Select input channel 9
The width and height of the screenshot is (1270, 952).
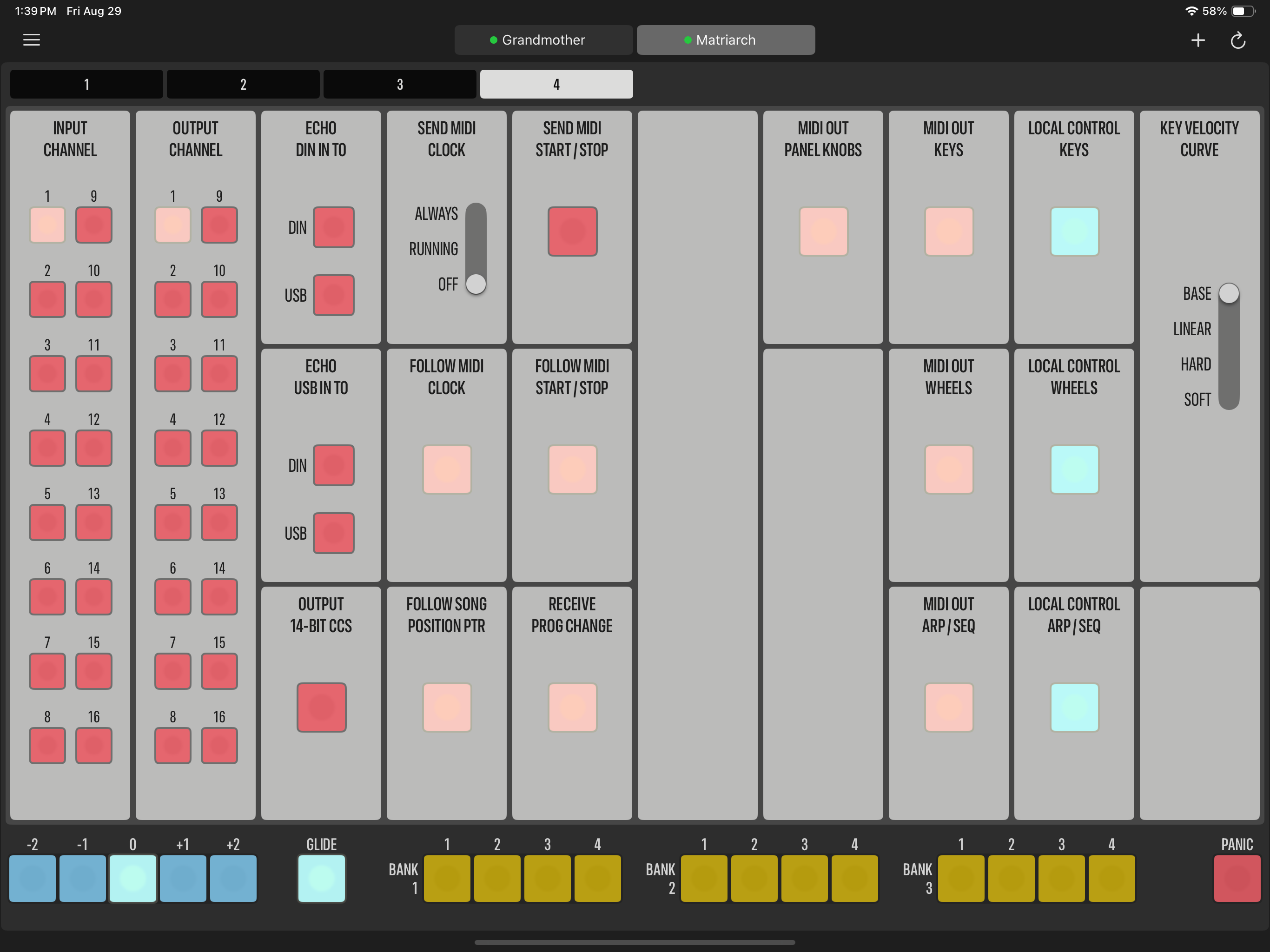[x=93, y=225]
